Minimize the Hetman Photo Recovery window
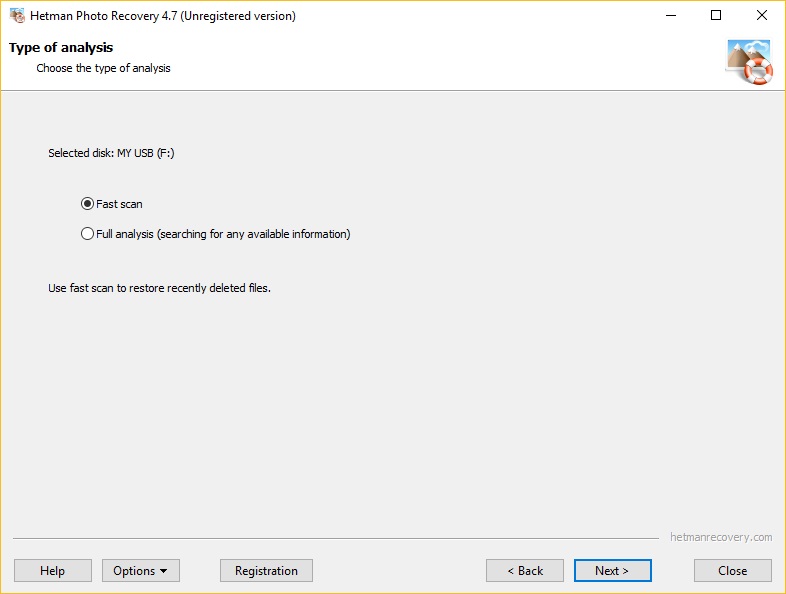786x594 pixels. click(671, 16)
